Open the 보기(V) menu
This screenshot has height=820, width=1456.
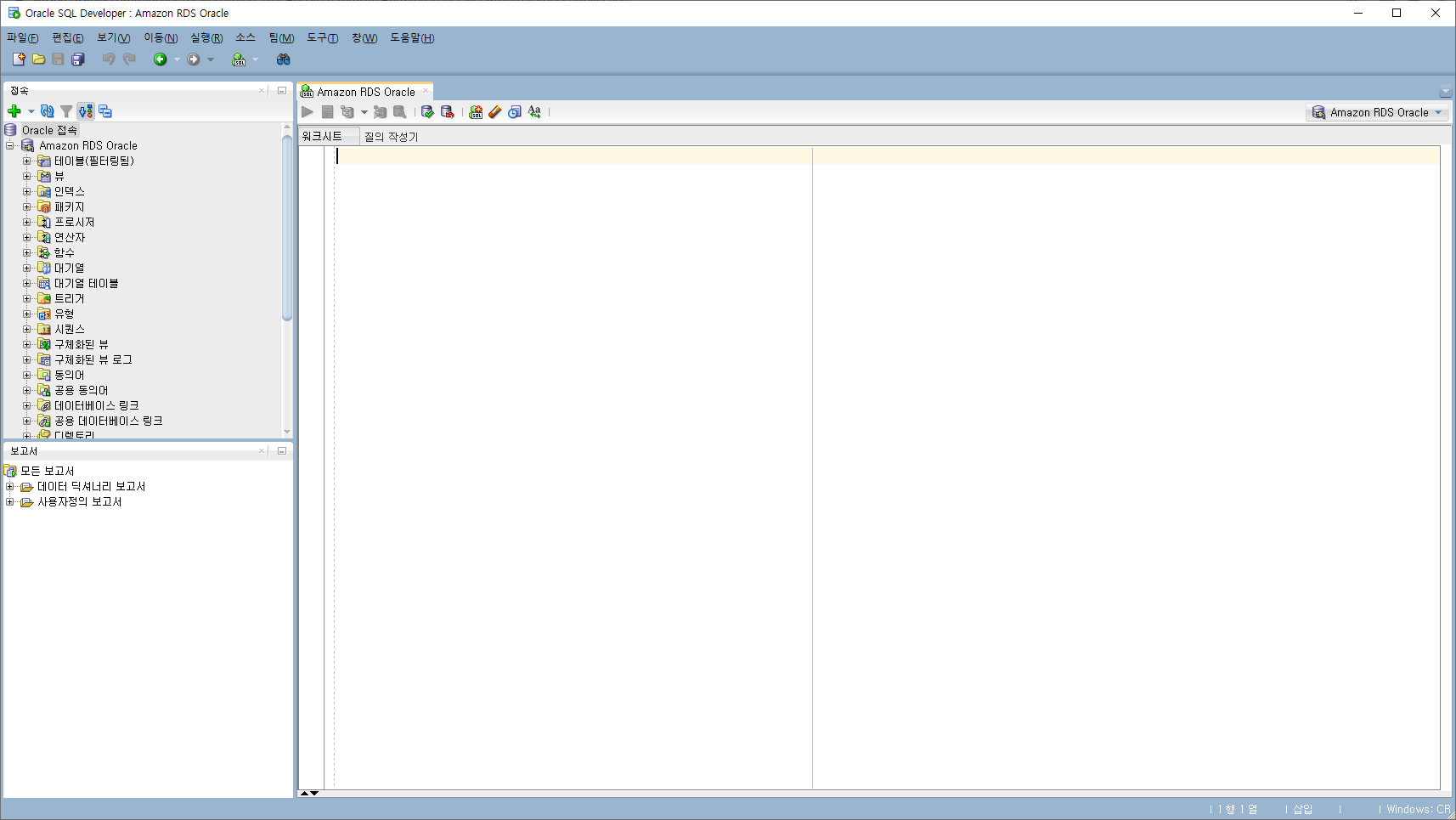[114, 38]
